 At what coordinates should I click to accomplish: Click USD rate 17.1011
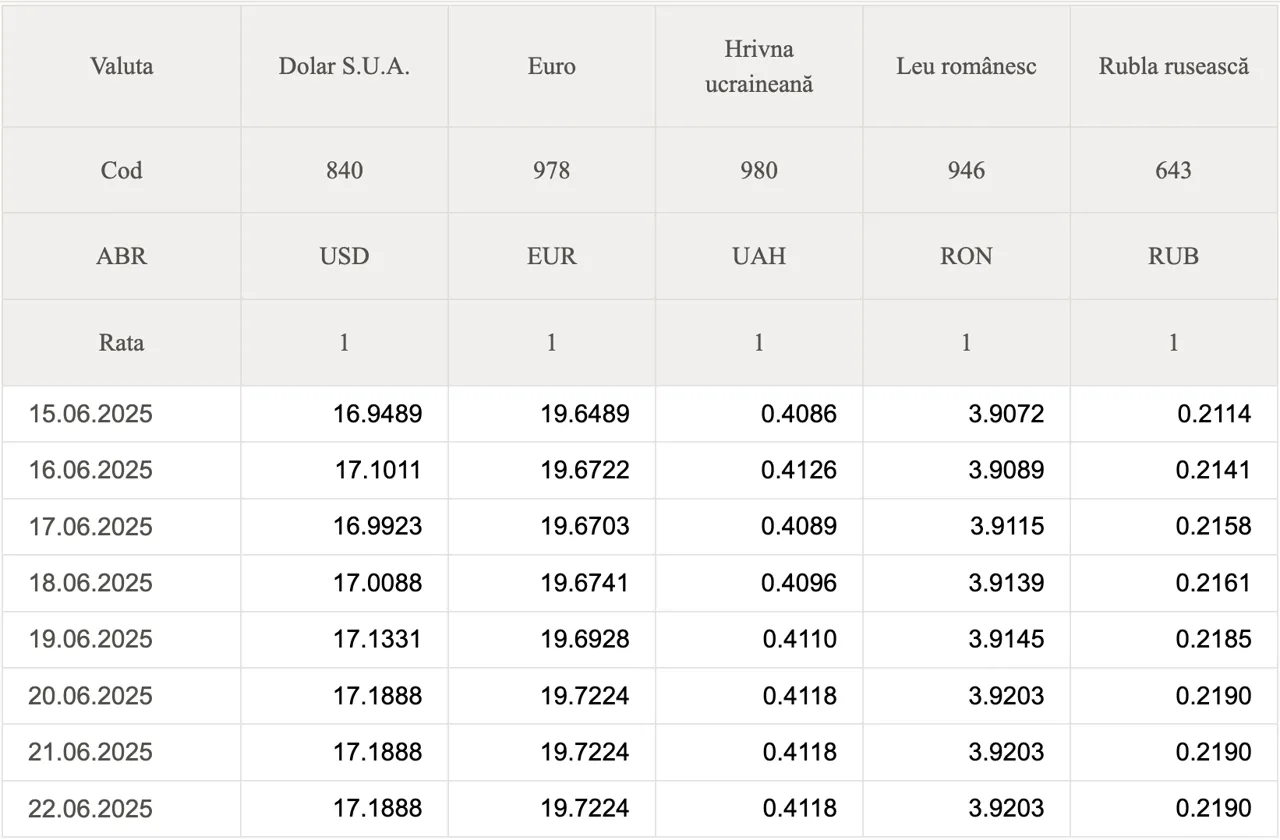click(377, 470)
